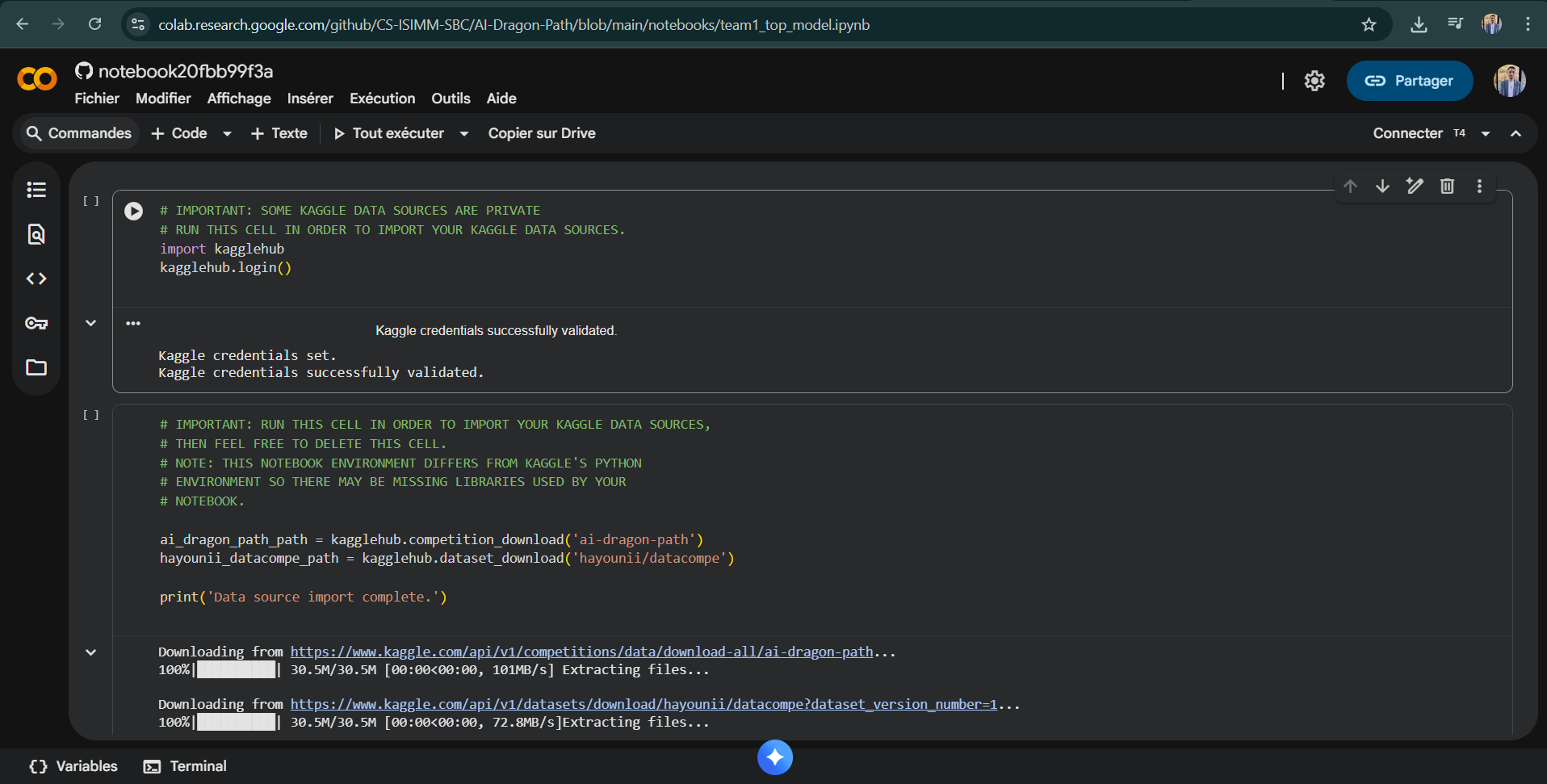Open the Terminal panel
Viewport: 1547px width, 784px height.
pyautogui.click(x=185, y=766)
